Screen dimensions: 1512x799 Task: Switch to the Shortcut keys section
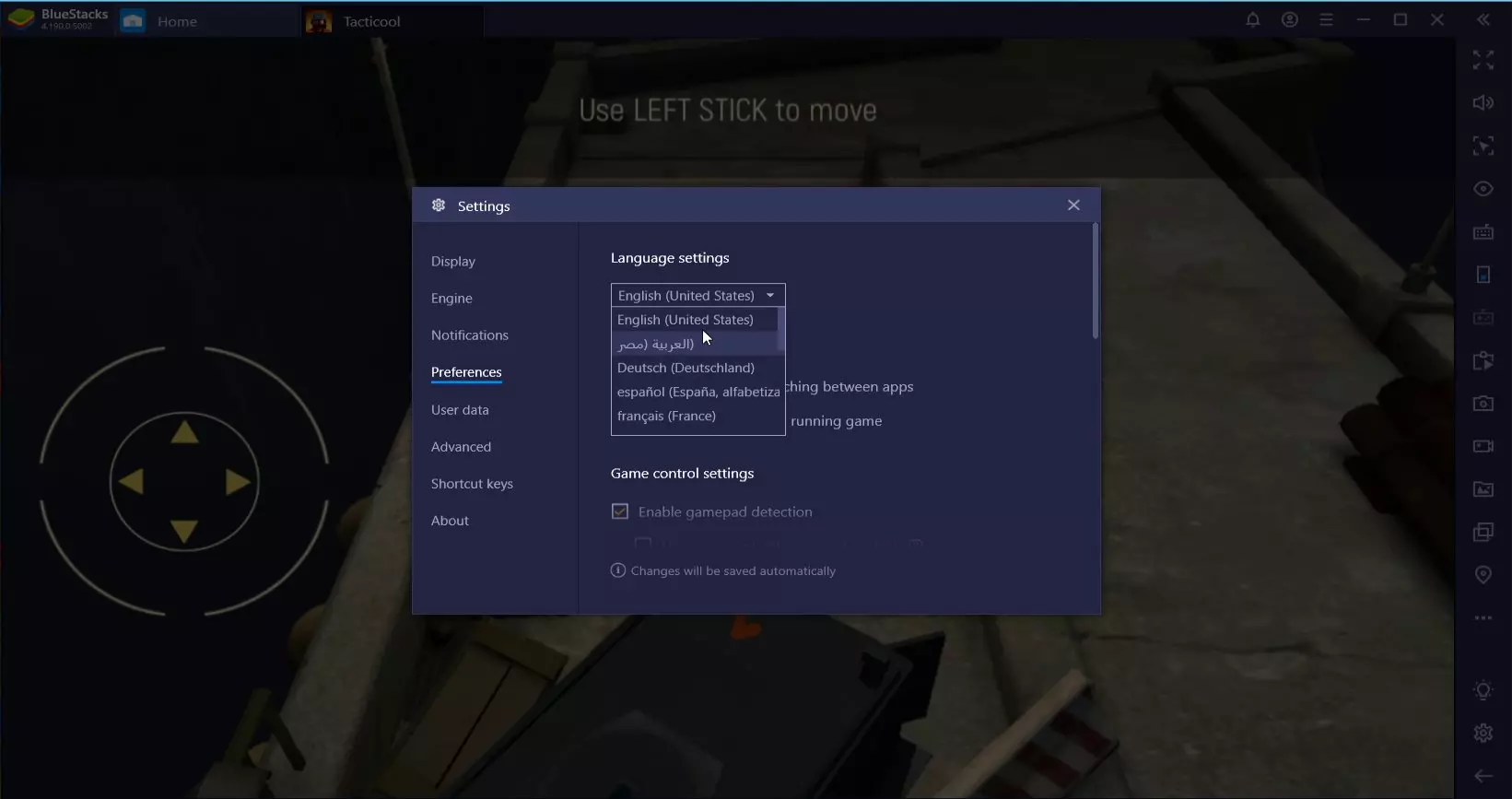472,484
